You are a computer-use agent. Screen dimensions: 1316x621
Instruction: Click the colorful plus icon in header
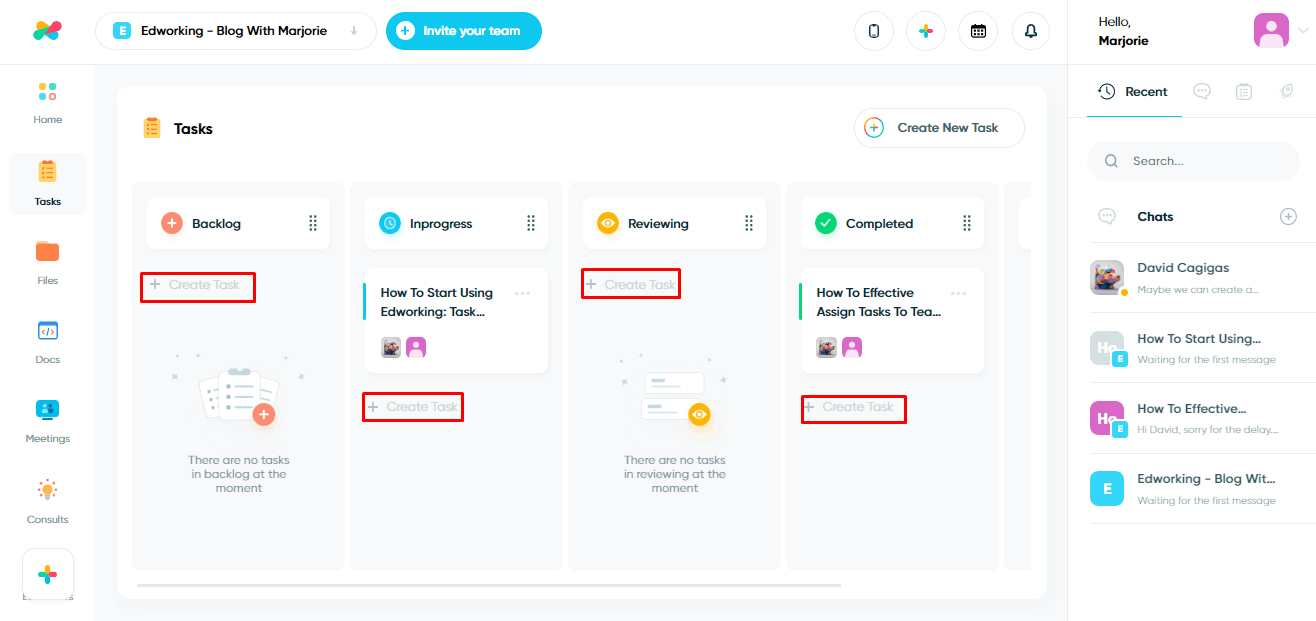pos(926,31)
